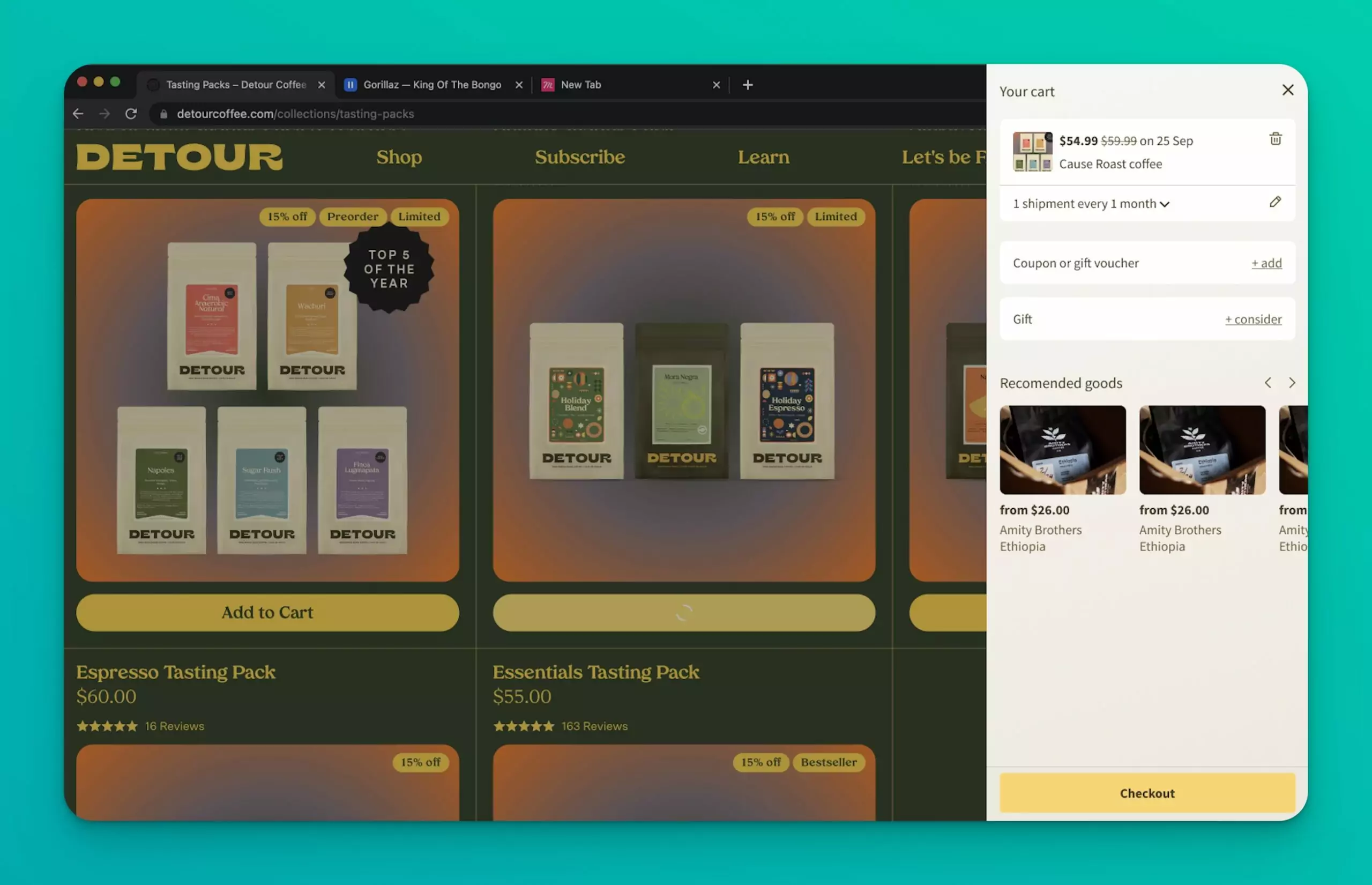
Task: Reload the current page
Action: coord(131,114)
